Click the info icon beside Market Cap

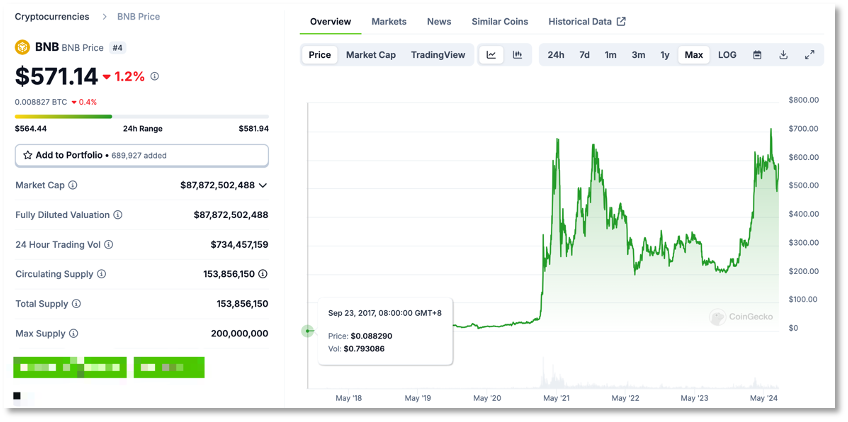tap(72, 185)
